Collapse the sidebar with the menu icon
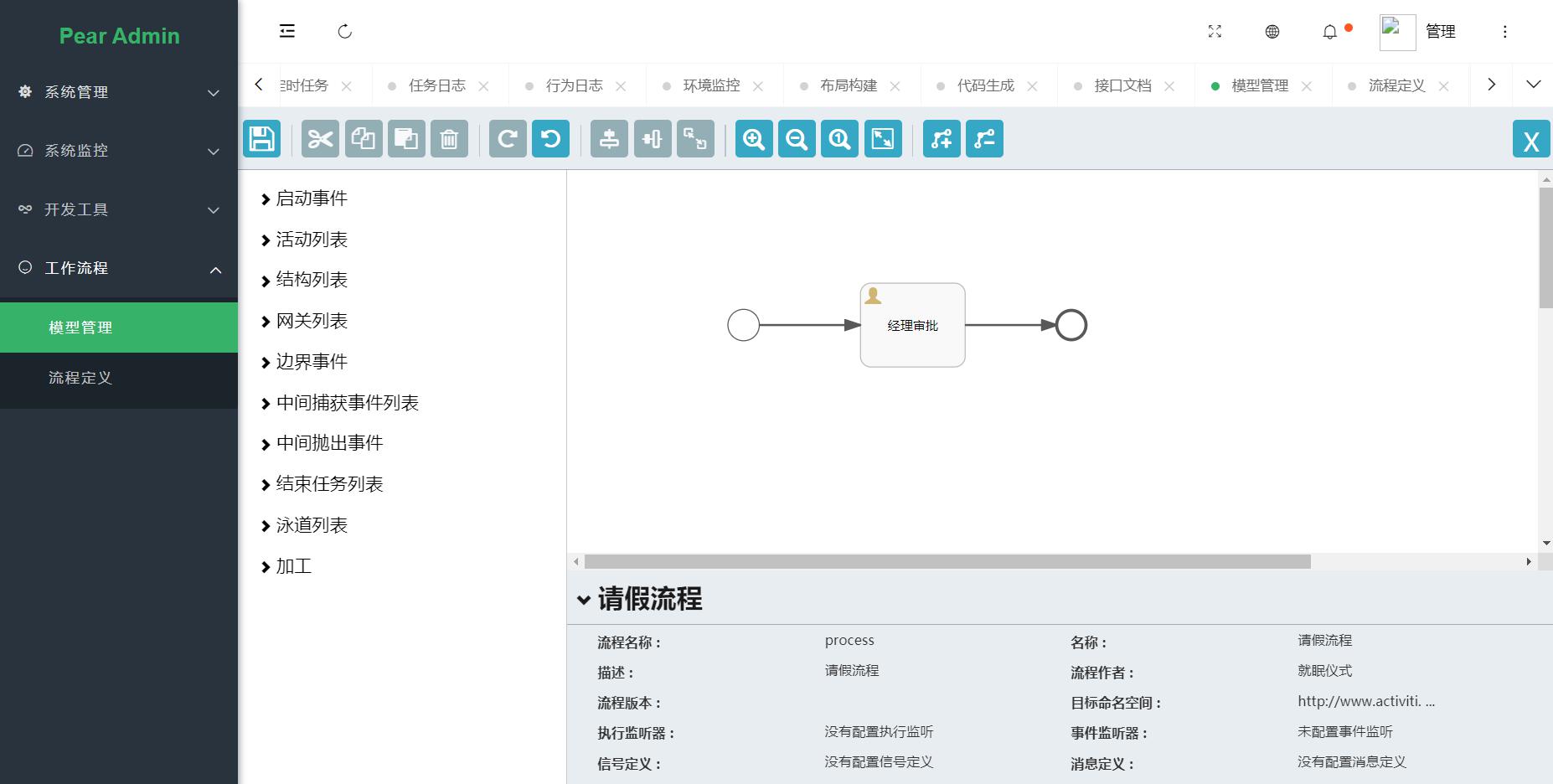Image resolution: width=1553 pixels, height=784 pixels. tap(287, 31)
